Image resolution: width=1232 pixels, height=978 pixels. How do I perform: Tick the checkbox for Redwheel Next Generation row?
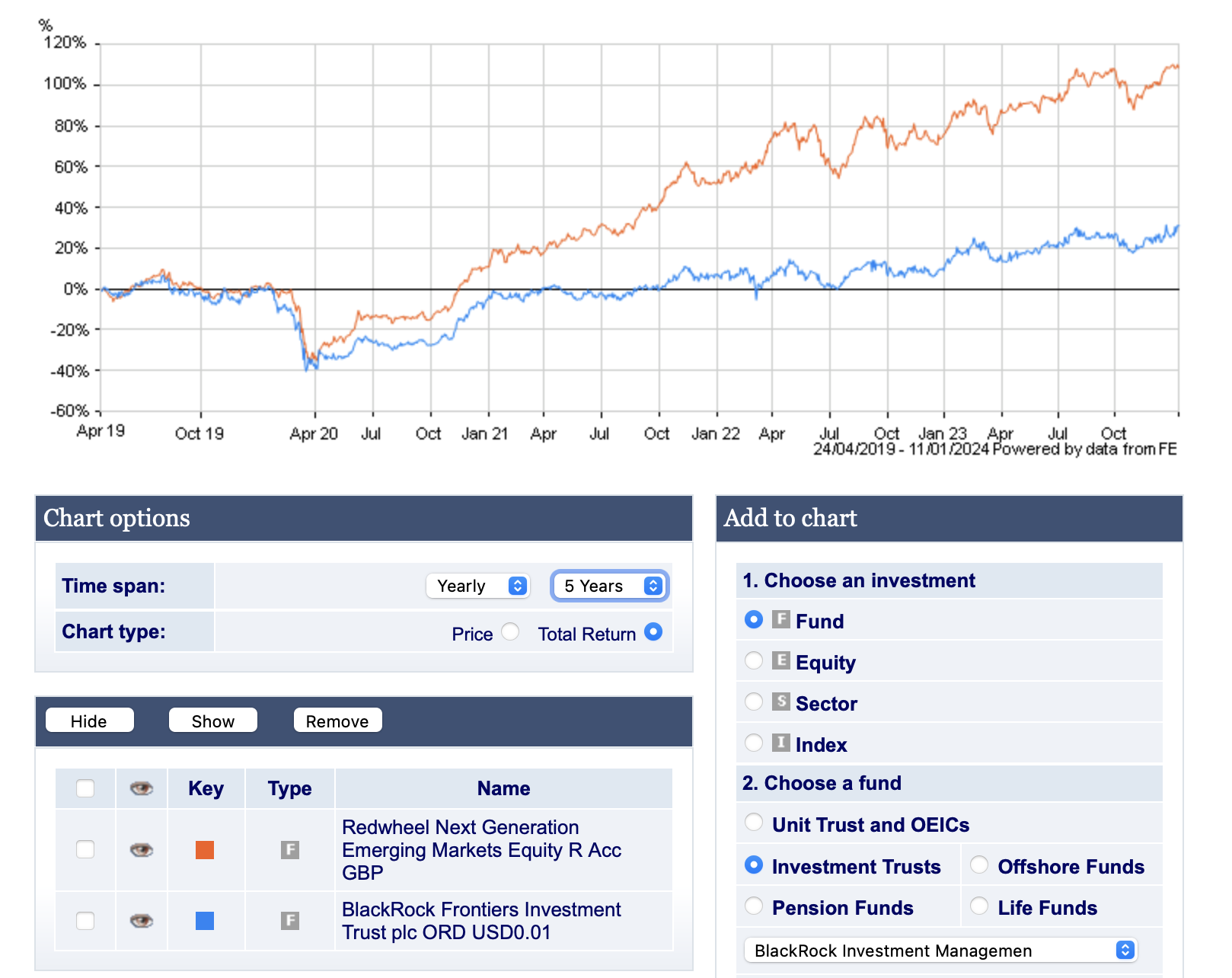(85, 849)
